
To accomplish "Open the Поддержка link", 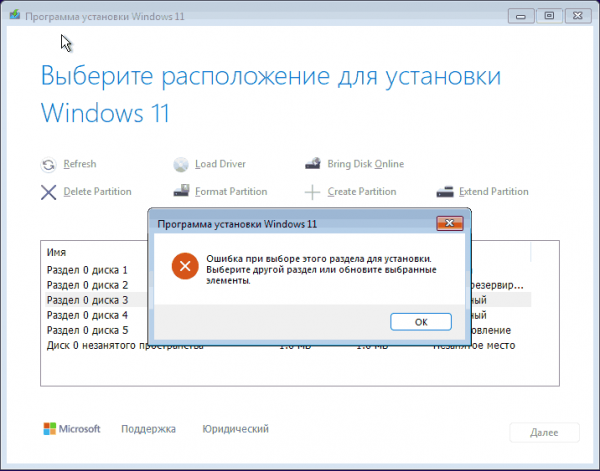I will 148,429.
